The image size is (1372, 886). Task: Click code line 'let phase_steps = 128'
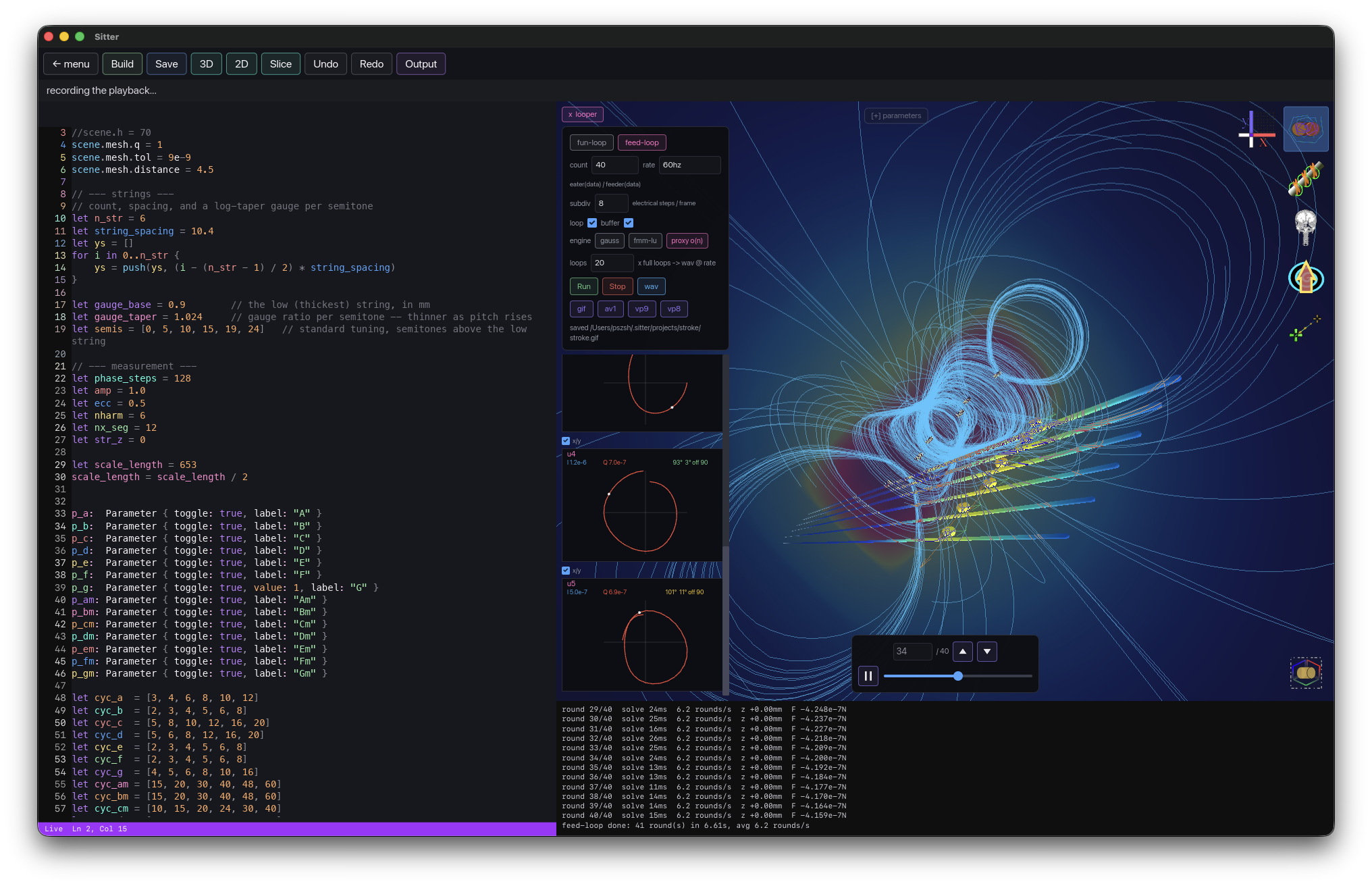132,378
